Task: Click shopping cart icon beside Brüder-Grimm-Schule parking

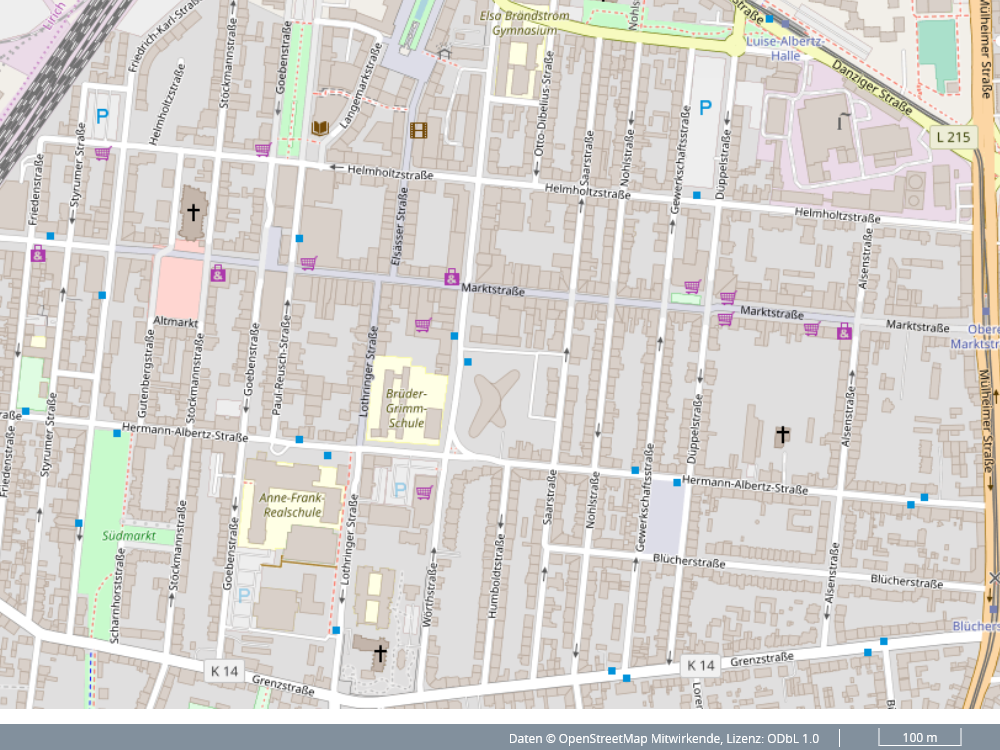Action: point(424,491)
